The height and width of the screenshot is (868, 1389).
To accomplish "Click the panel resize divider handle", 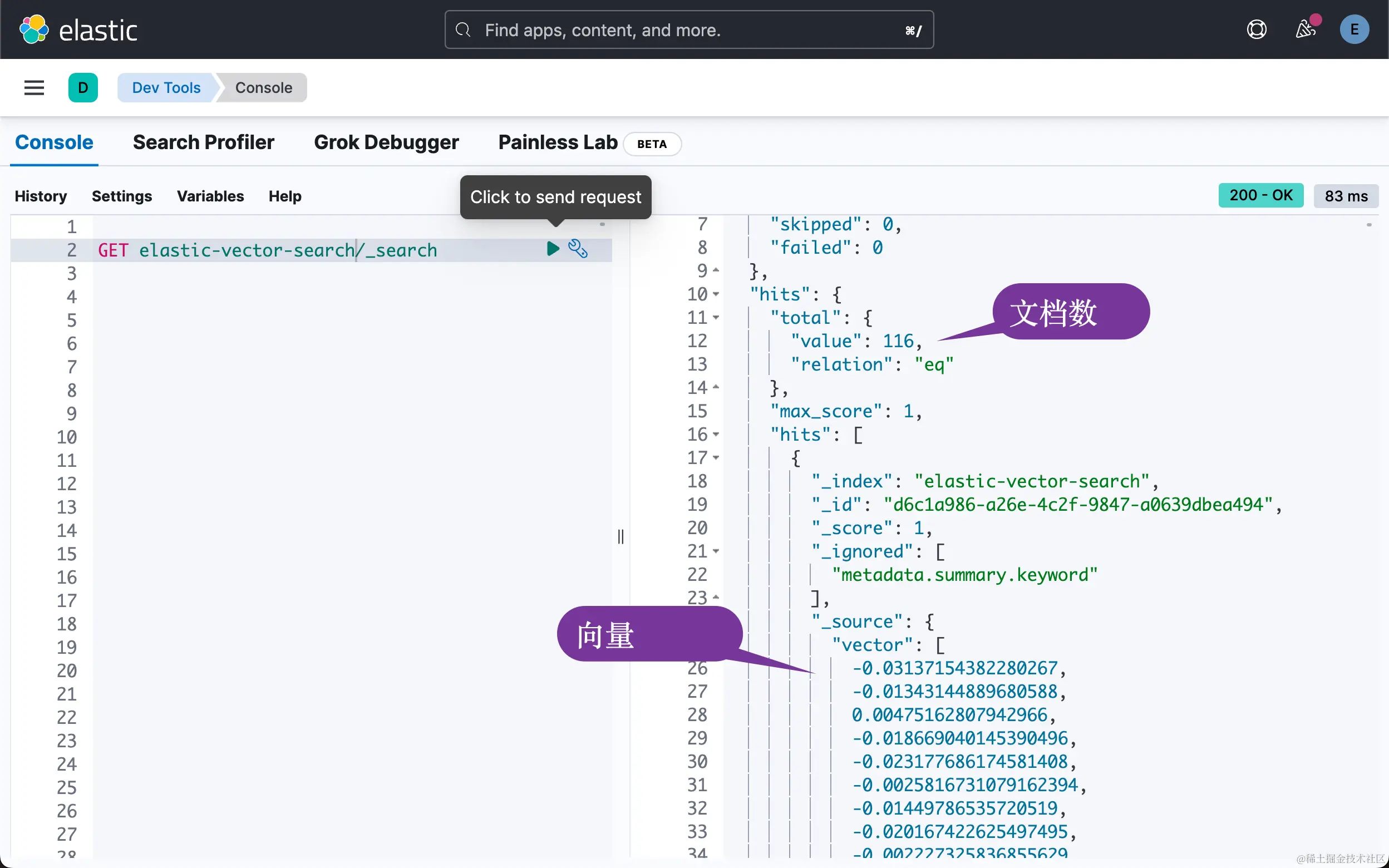I will [620, 537].
